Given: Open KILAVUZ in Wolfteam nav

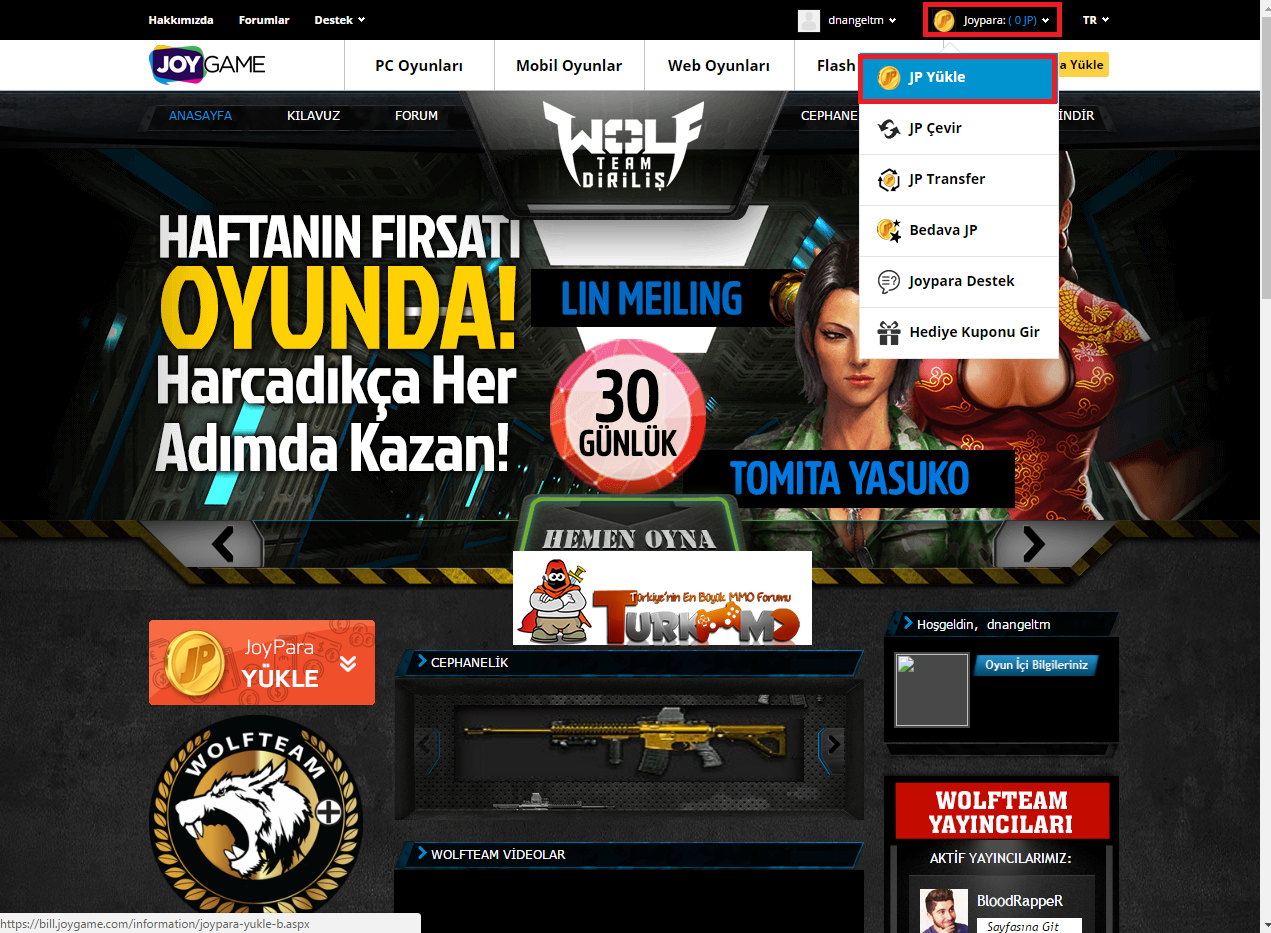Looking at the screenshot, I should pyautogui.click(x=313, y=116).
